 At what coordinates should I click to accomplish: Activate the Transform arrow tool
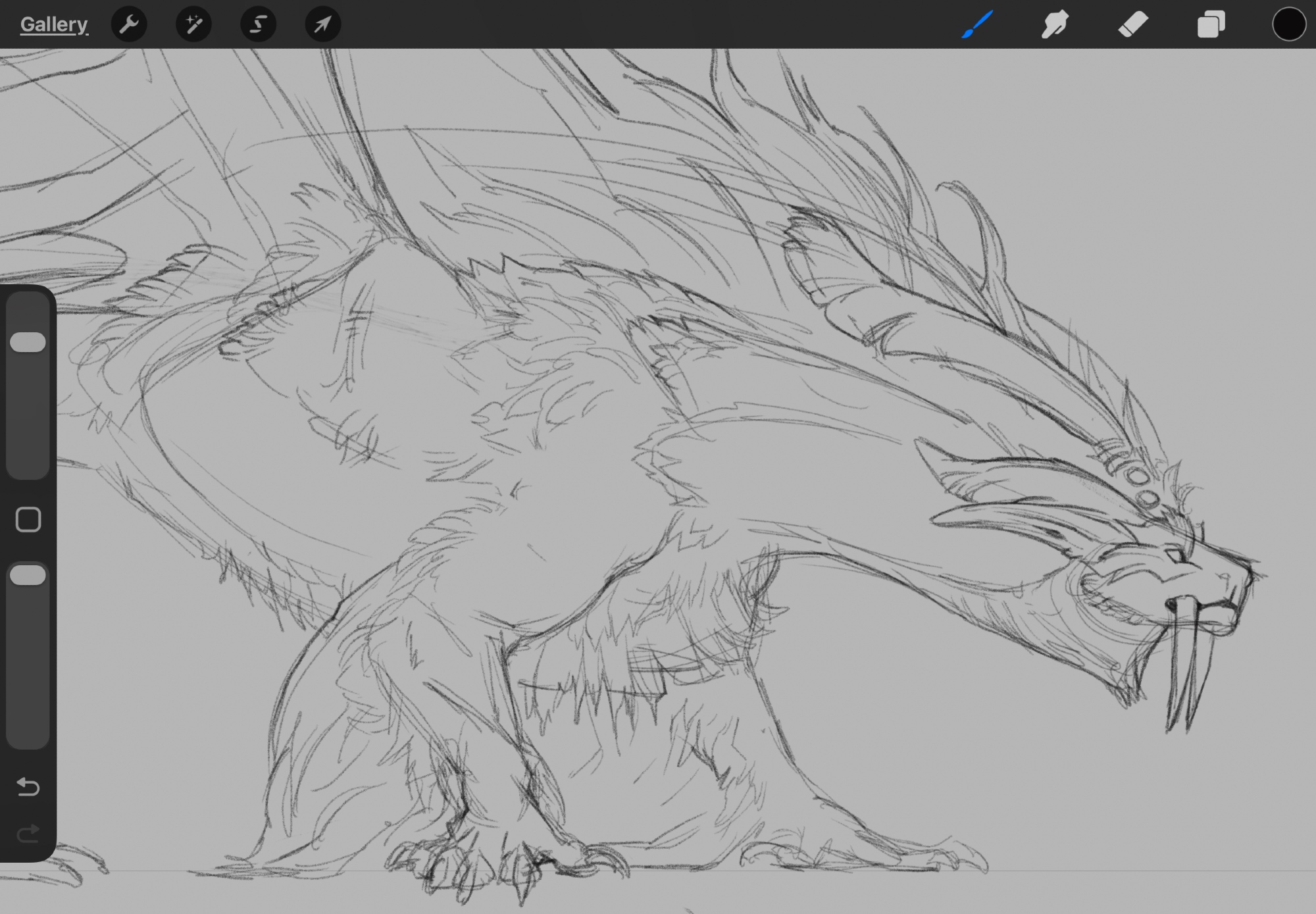pos(322,24)
